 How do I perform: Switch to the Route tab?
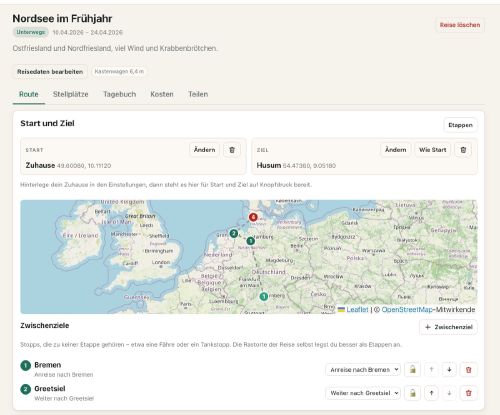click(x=29, y=94)
